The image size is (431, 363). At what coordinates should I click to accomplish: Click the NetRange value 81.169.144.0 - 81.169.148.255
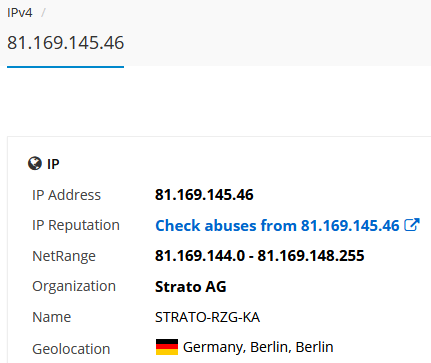tap(260, 256)
